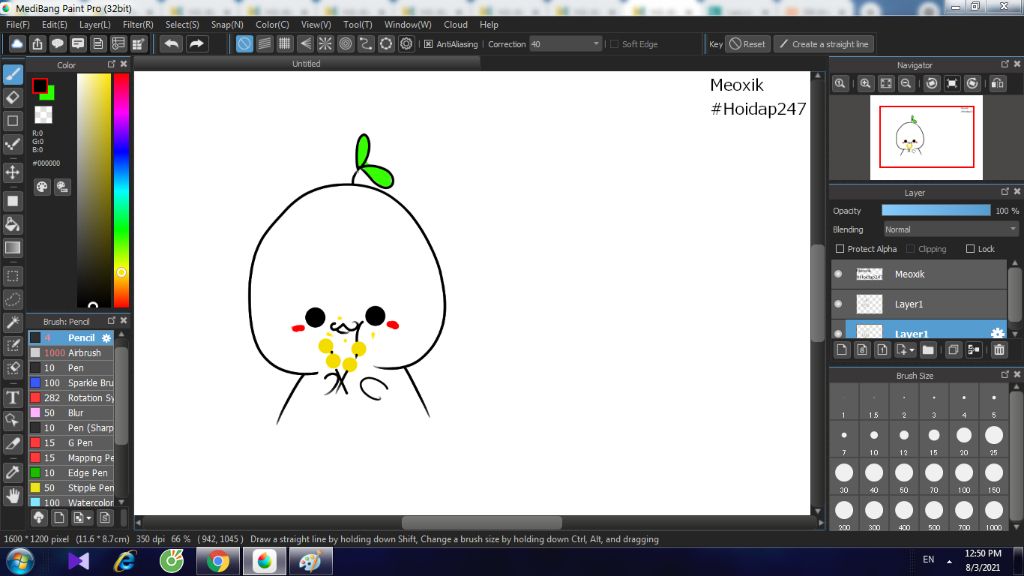Select the Magic Wand tool

click(12, 323)
